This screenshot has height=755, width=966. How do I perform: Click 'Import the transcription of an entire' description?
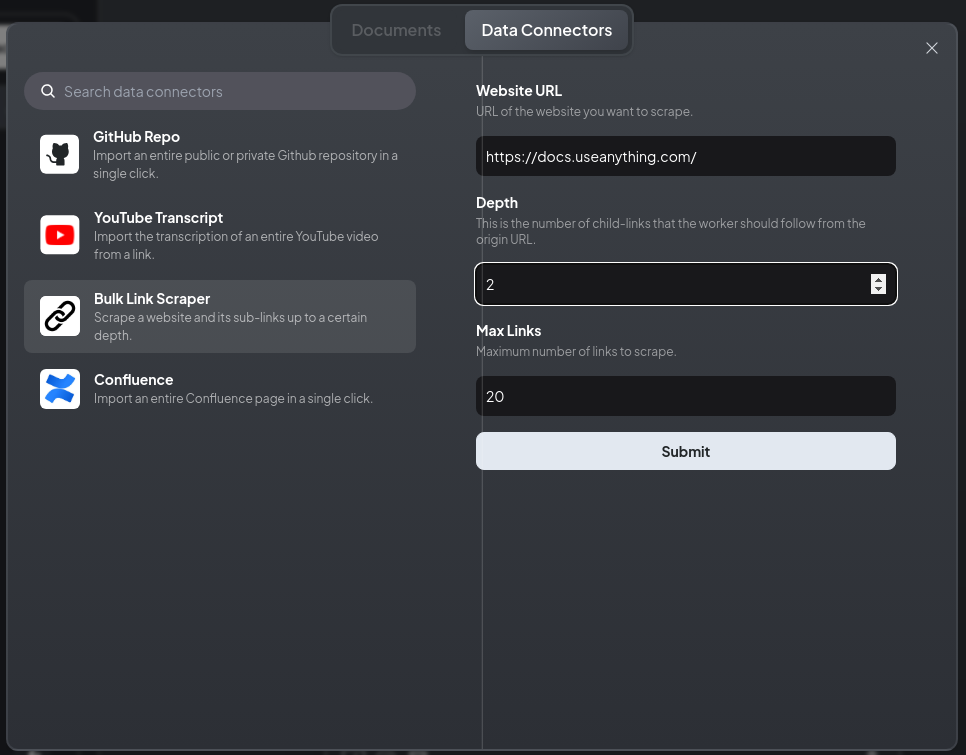click(x=236, y=245)
